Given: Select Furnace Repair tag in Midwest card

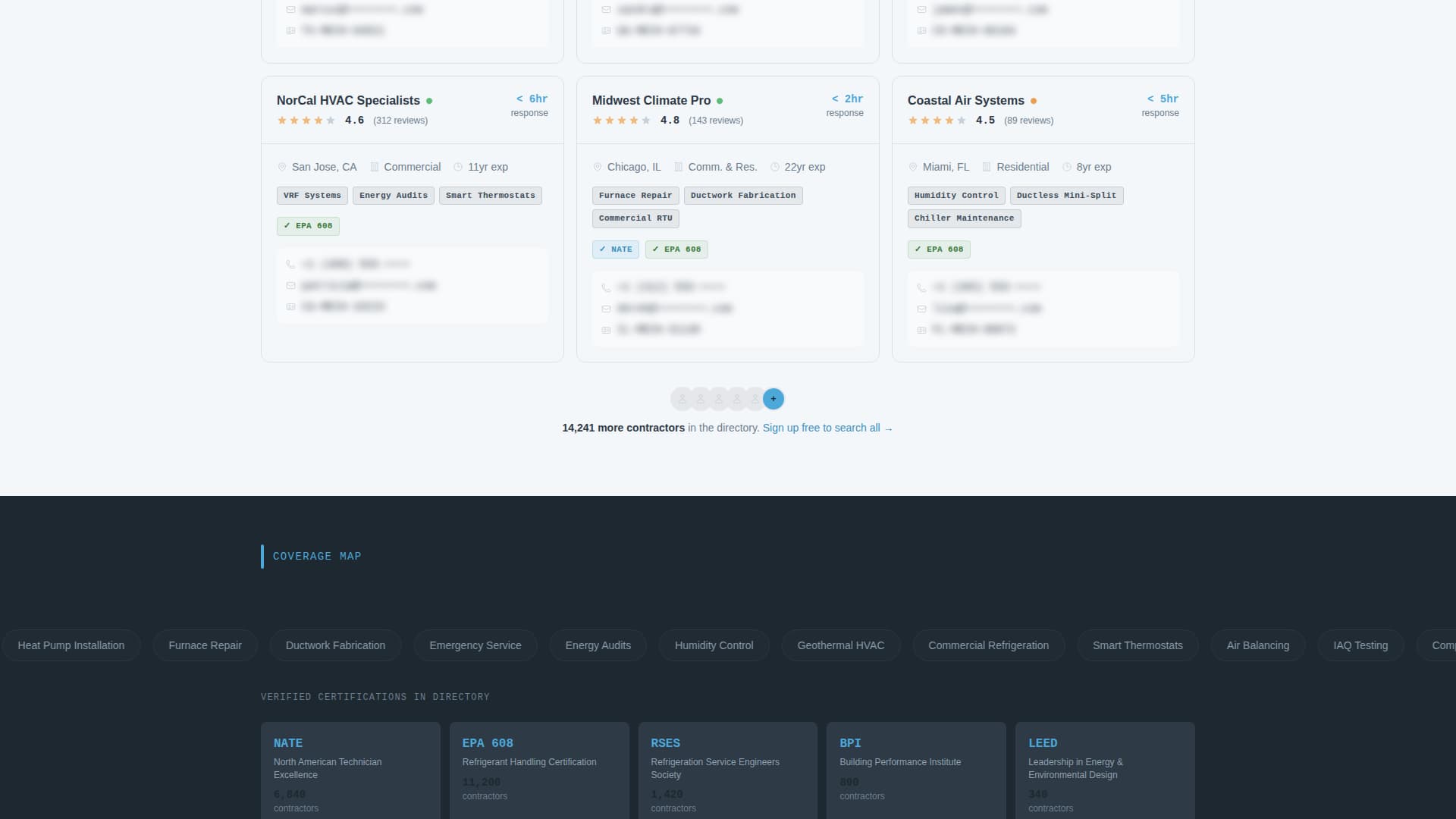Looking at the screenshot, I should pyautogui.click(x=635, y=196).
